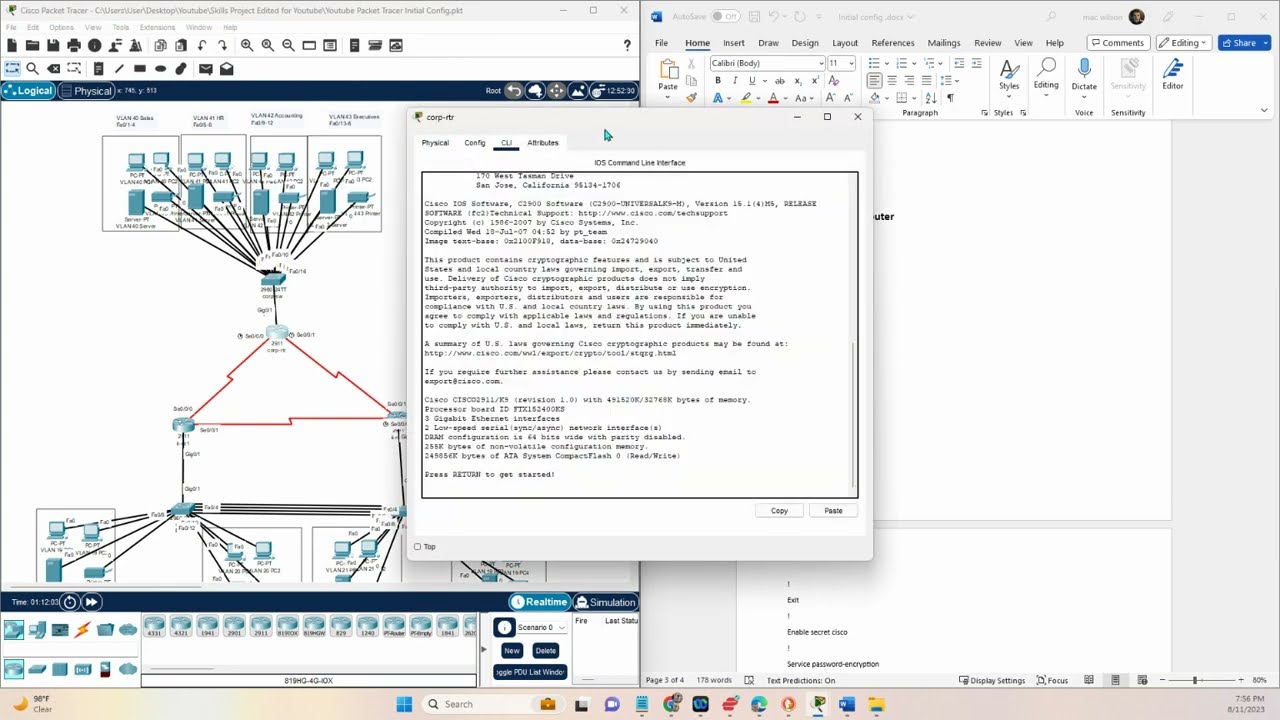The width and height of the screenshot is (1280, 720).
Task: Open the Insert ribbon tab in Word
Action: coord(733,43)
